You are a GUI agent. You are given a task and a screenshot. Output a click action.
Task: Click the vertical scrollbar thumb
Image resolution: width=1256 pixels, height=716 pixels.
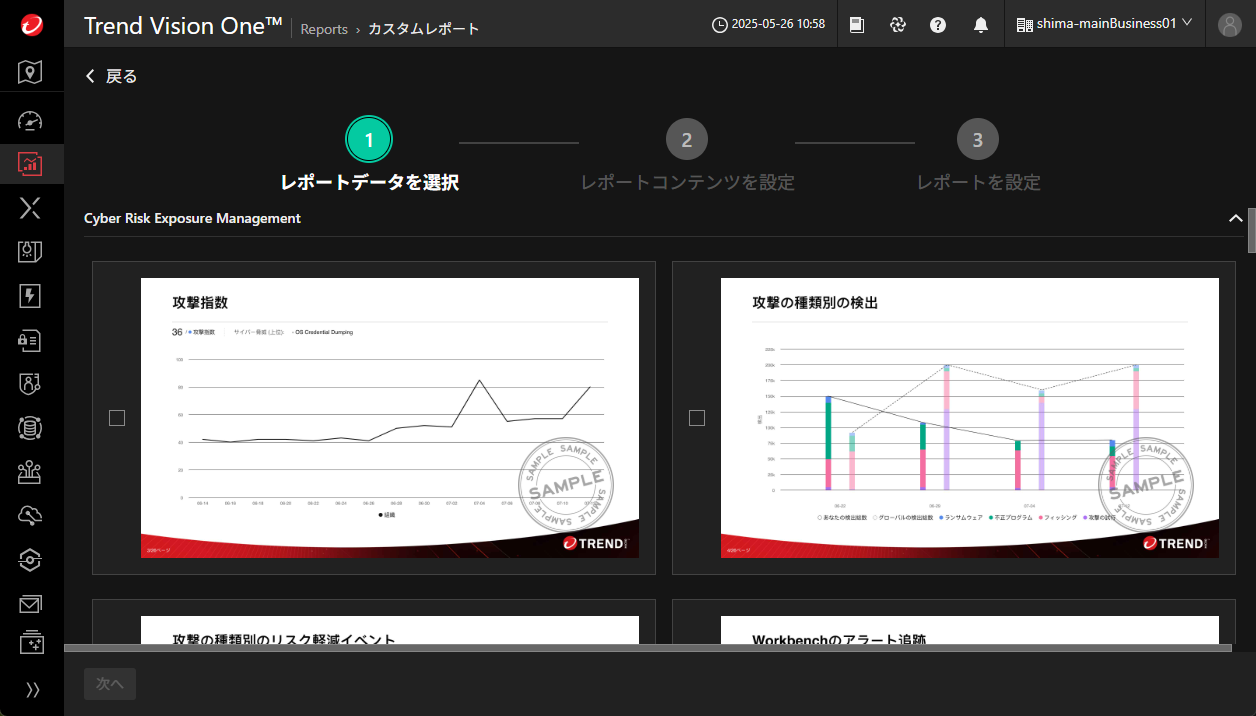pyautogui.click(x=1251, y=230)
